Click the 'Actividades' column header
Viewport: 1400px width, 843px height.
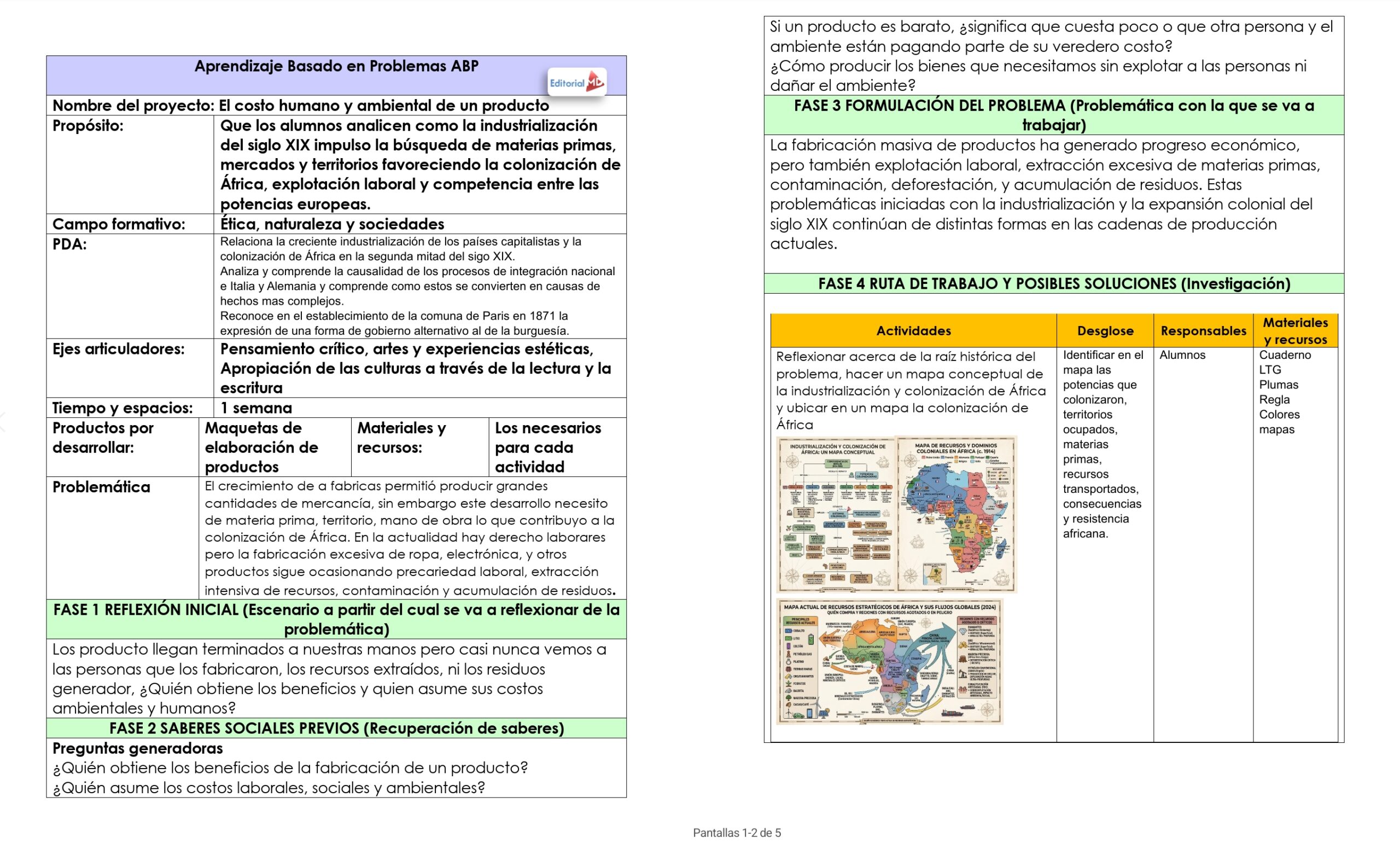913,330
